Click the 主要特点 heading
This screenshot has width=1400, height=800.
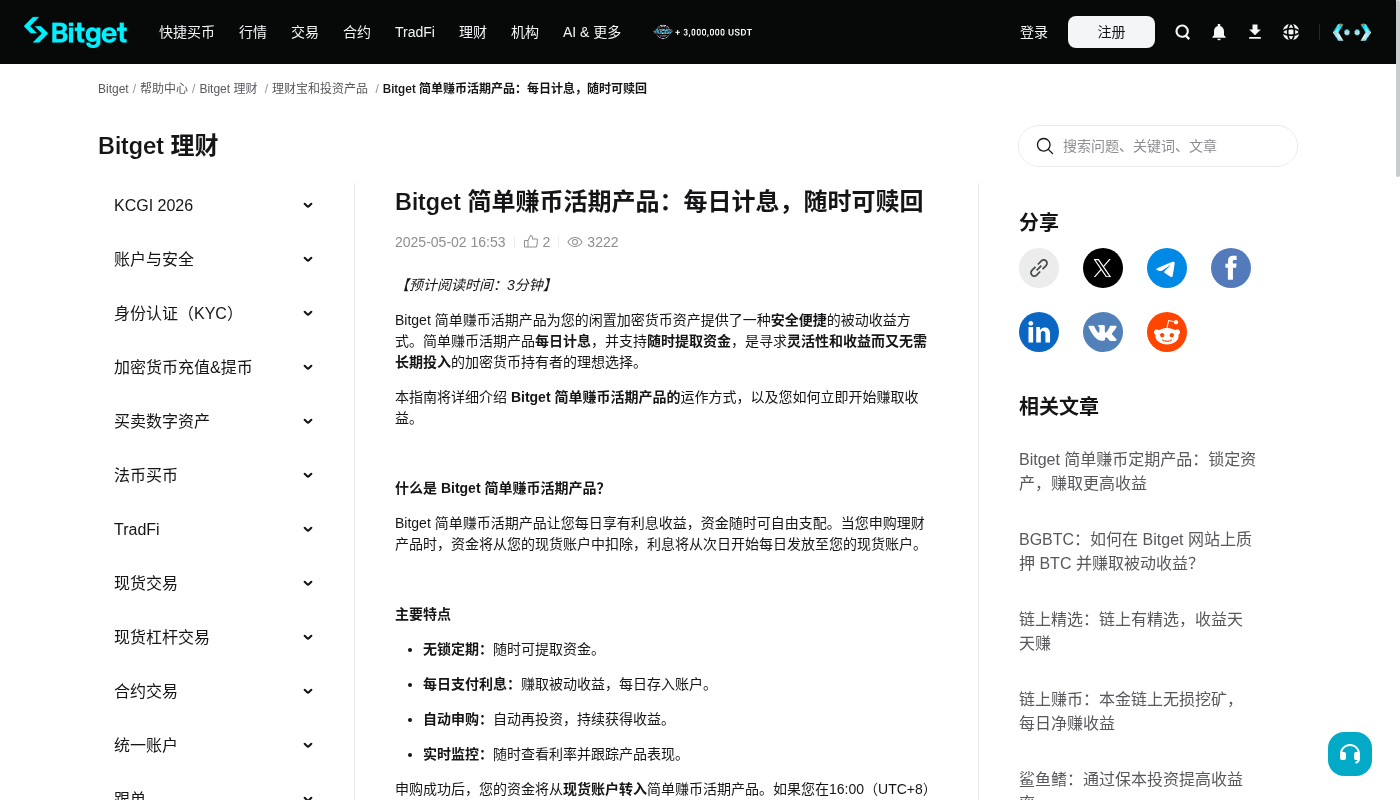[x=423, y=614]
